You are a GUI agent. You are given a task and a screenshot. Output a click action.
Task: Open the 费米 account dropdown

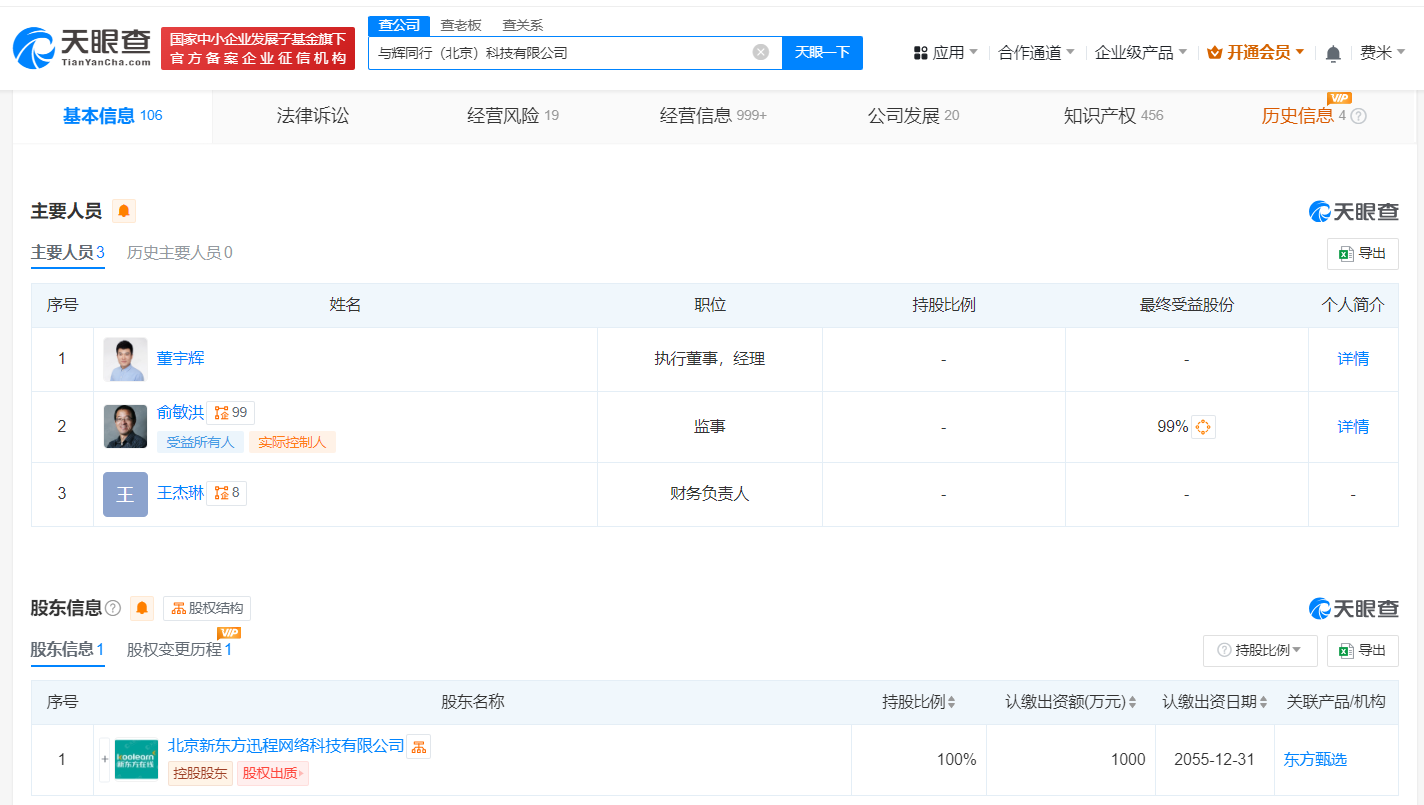coord(1383,52)
